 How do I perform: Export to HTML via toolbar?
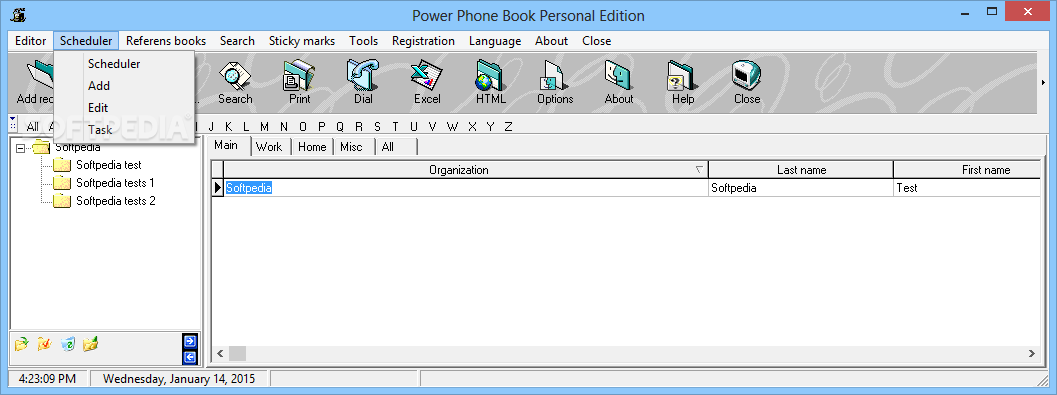point(490,82)
